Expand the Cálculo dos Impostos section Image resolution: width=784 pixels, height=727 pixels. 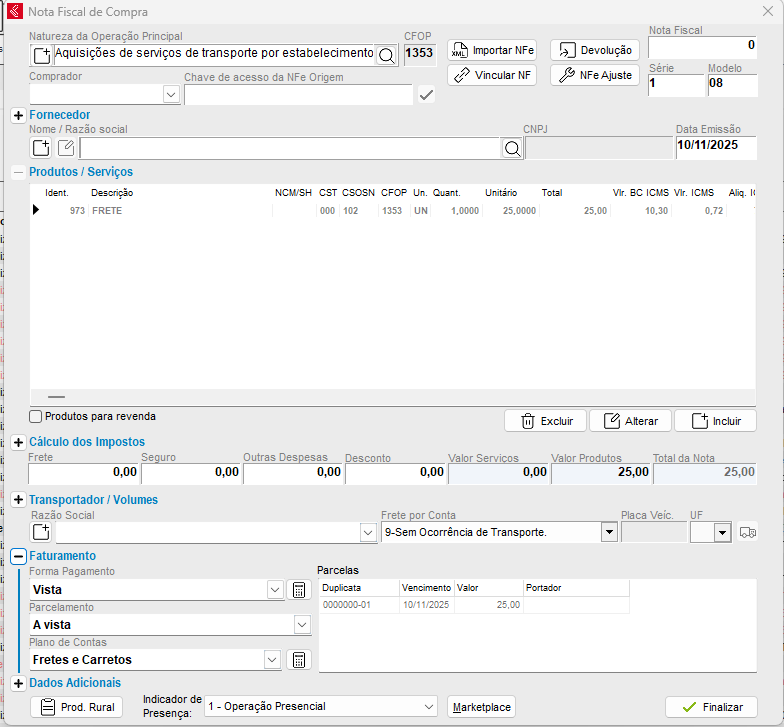point(18,442)
